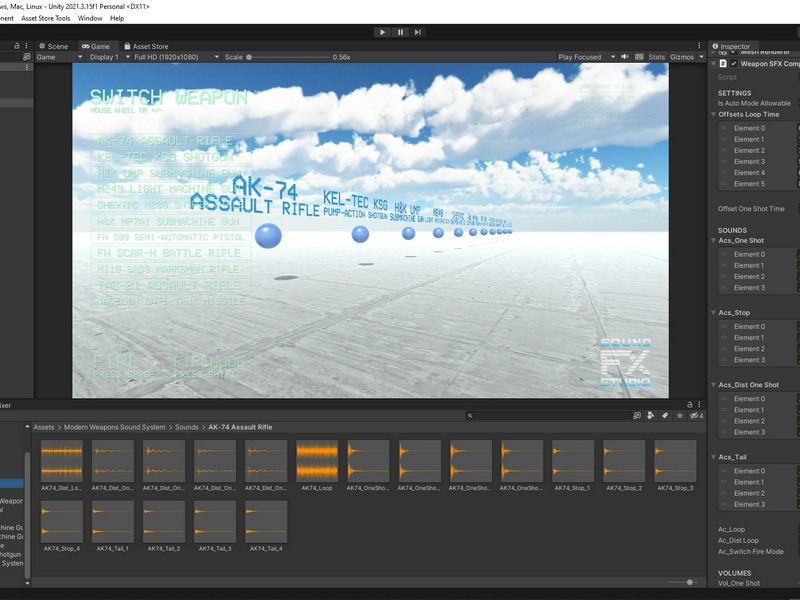Select the AK74_Loop audio clip
Image resolution: width=800 pixels, height=600 pixels.
click(317, 466)
